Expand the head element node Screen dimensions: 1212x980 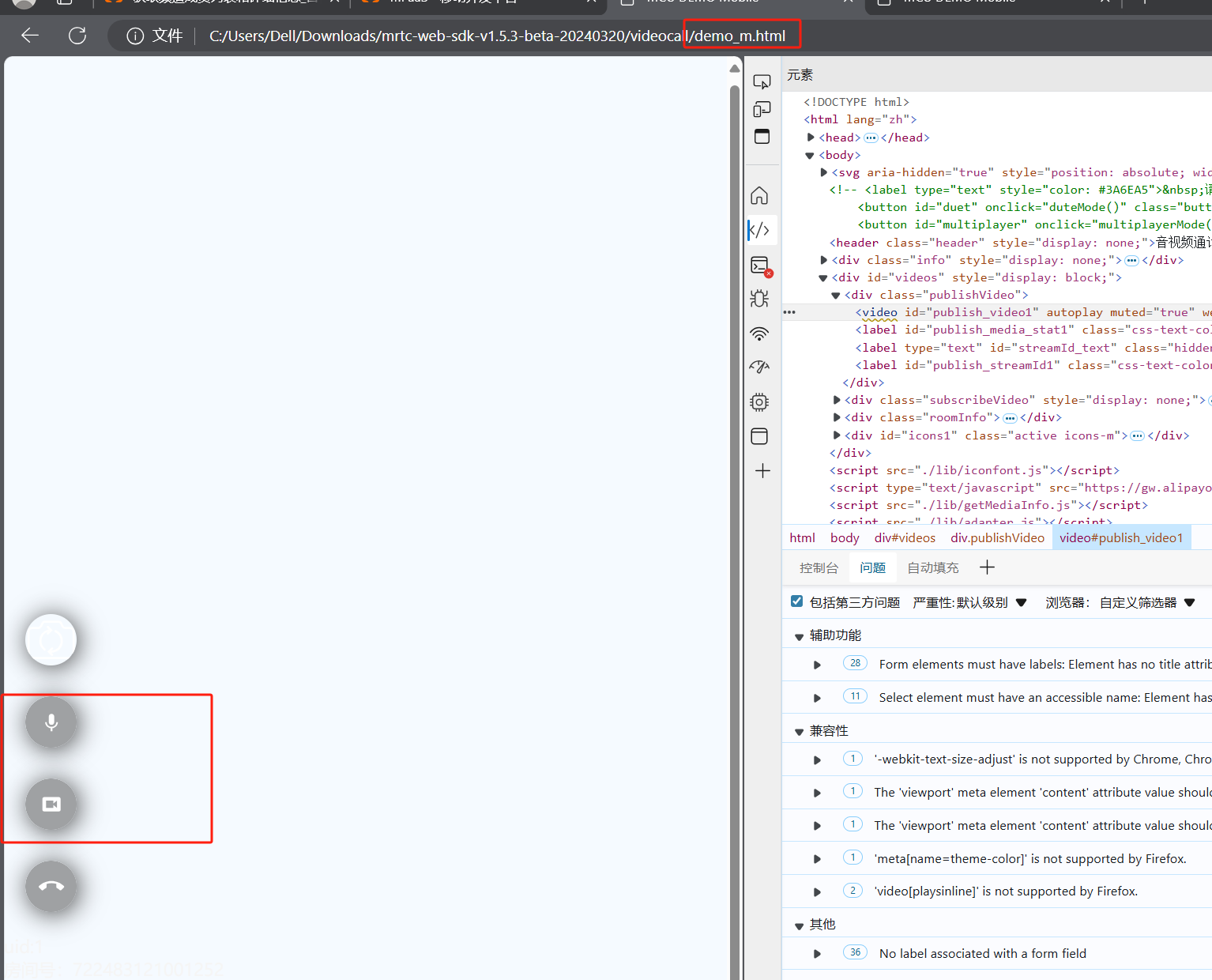[811, 138]
